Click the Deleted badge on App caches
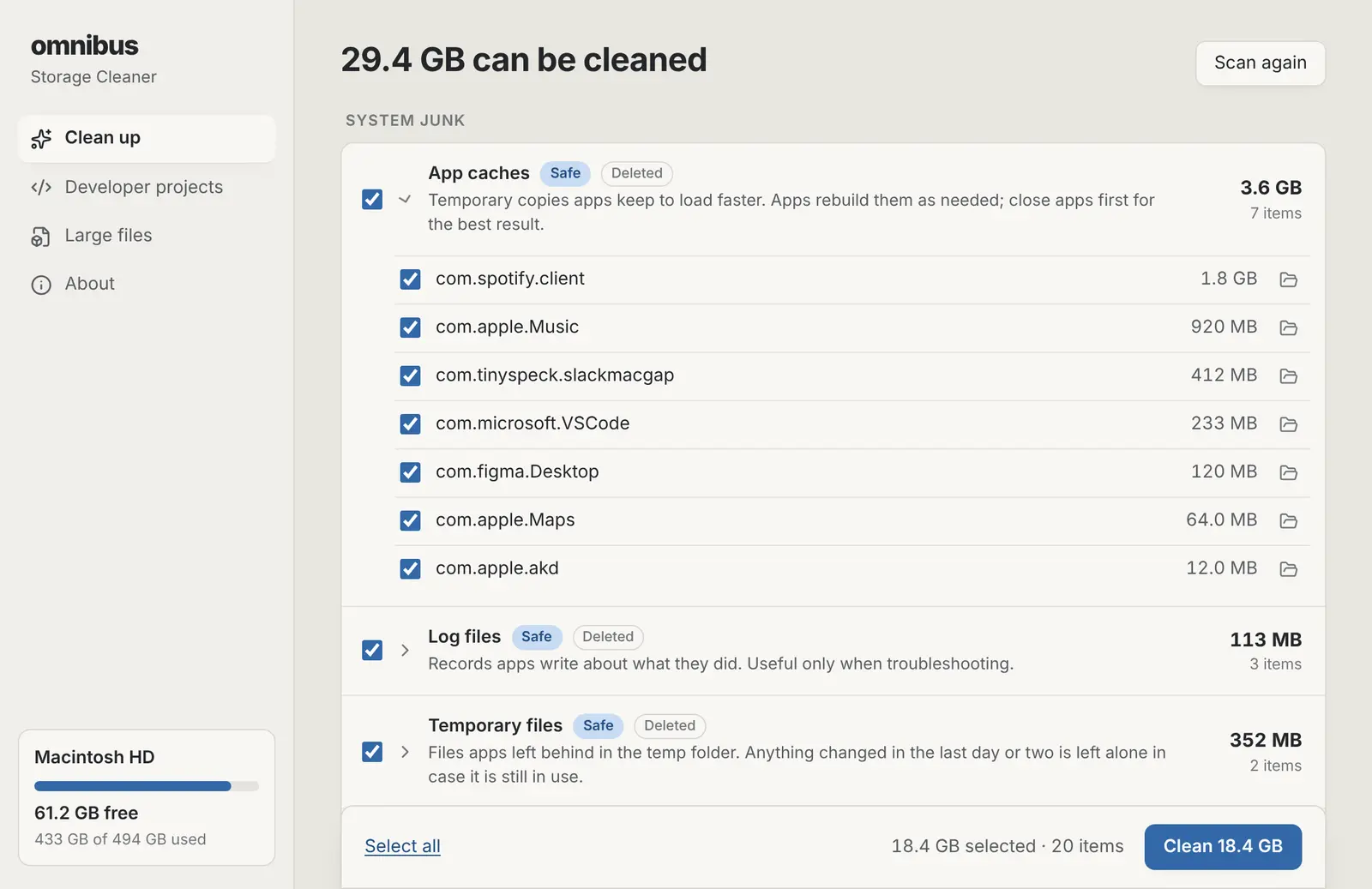Viewport: 1372px width, 889px height. (636, 173)
